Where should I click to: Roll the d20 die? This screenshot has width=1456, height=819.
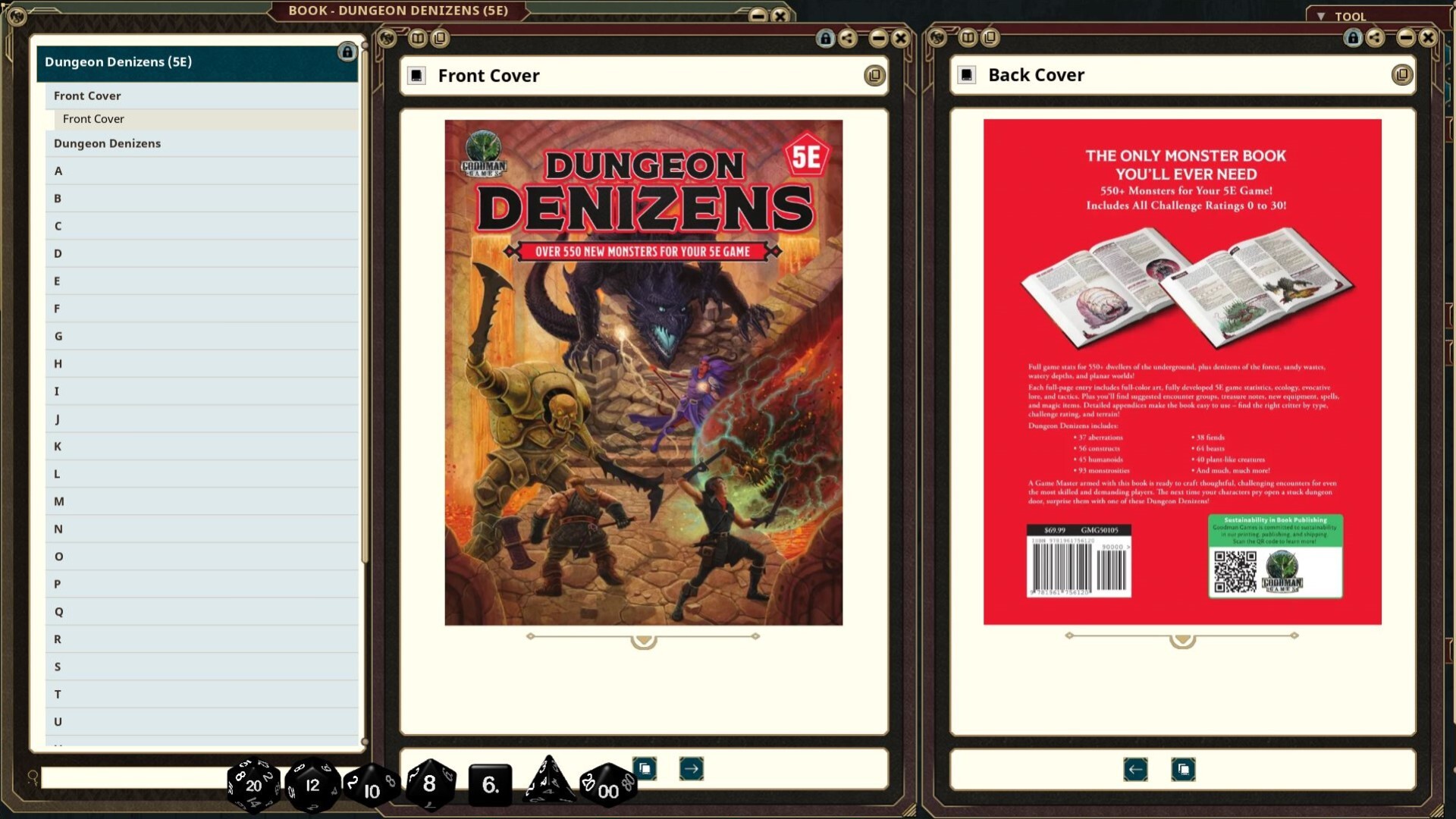[253, 786]
